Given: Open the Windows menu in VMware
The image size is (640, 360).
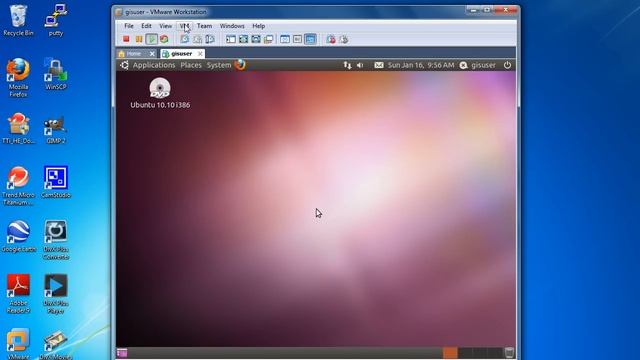Looking at the screenshot, I should [232, 26].
